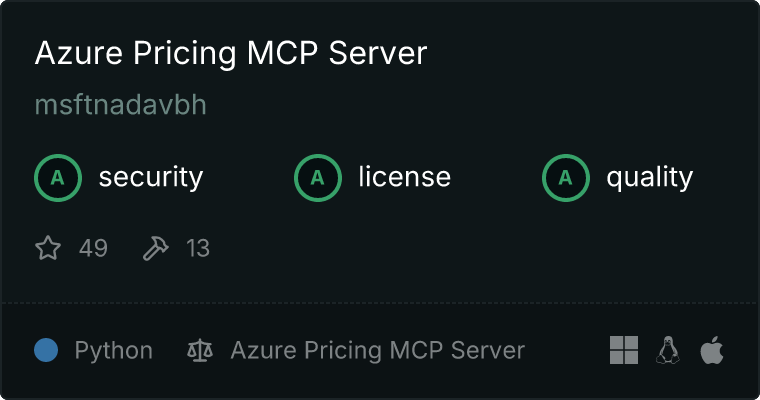Click the scales license icon
Image resolution: width=760 pixels, height=400 pixels.
pos(200,350)
